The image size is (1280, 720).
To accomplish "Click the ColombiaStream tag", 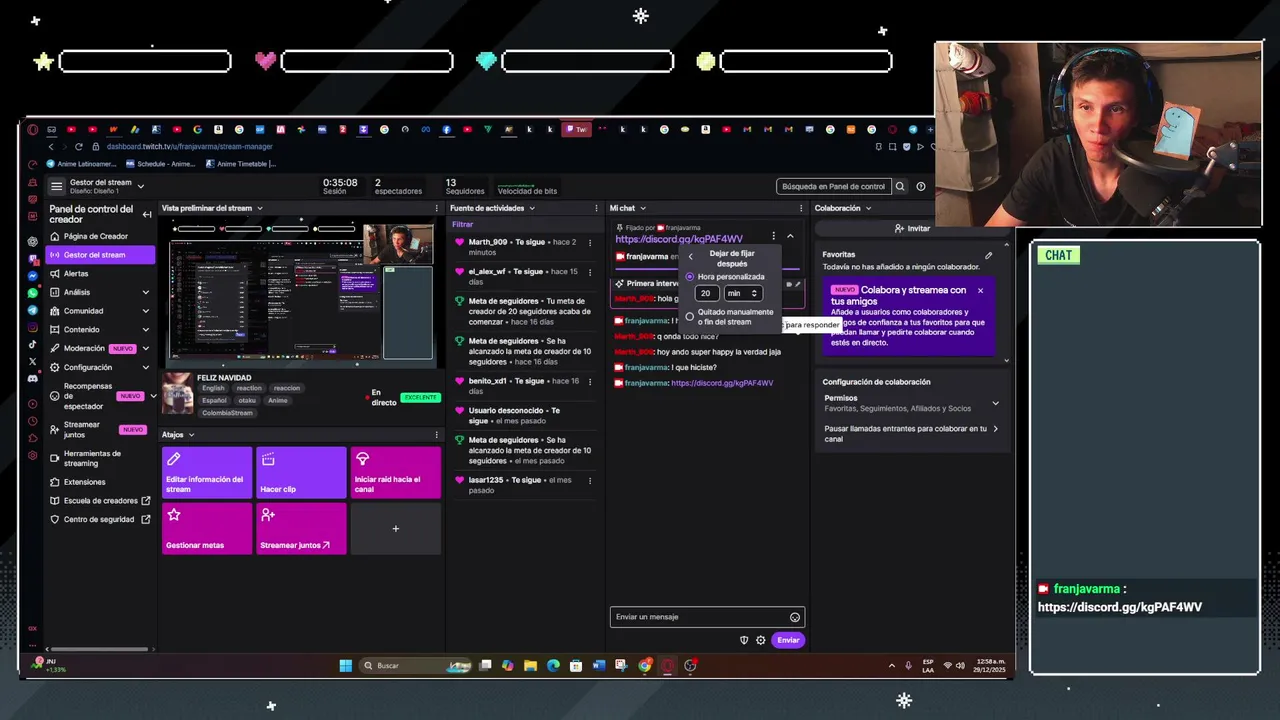I will pyautogui.click(x=227, y=413).
